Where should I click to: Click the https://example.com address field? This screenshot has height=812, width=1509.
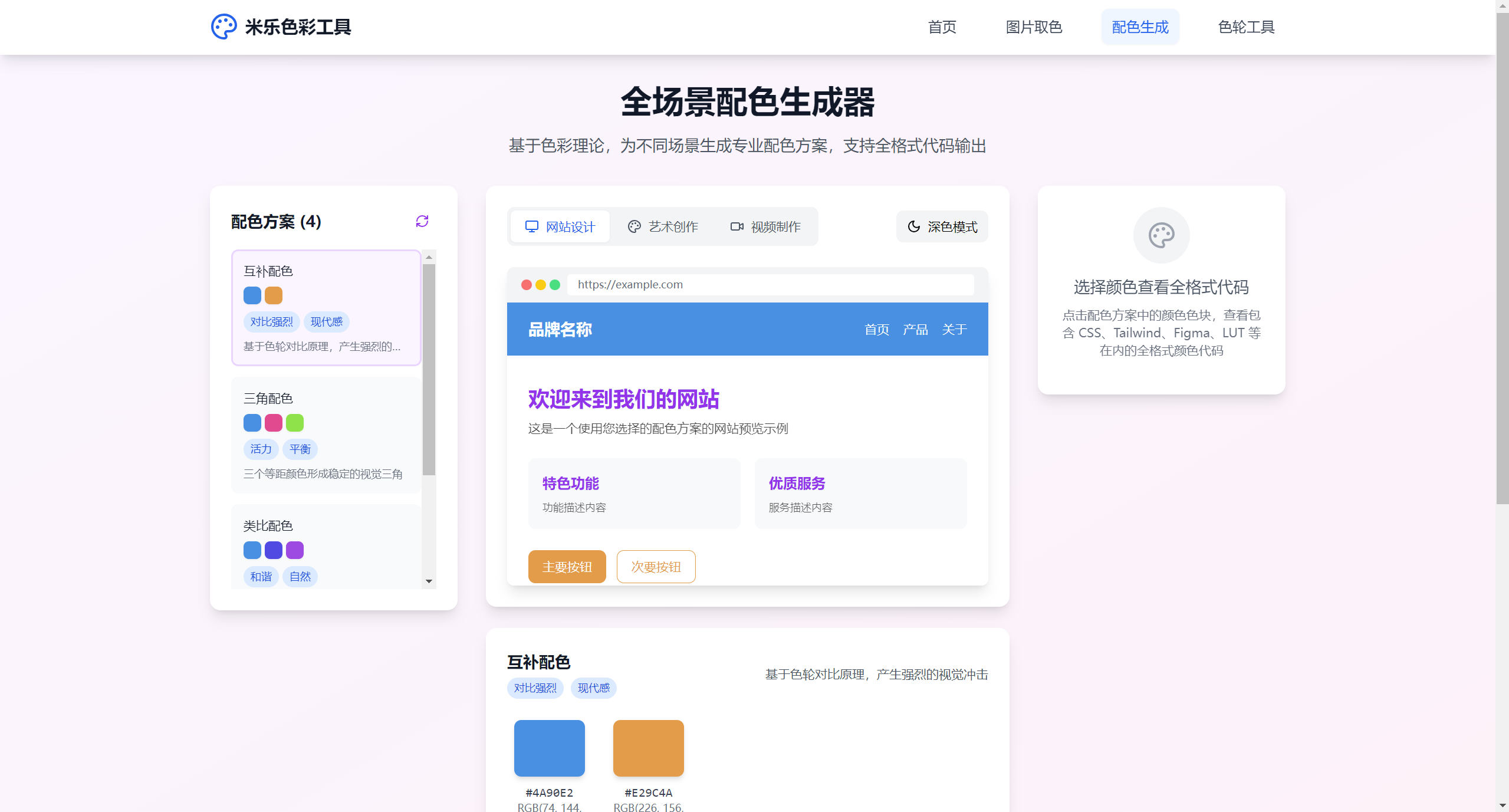[x=770, y=285]
